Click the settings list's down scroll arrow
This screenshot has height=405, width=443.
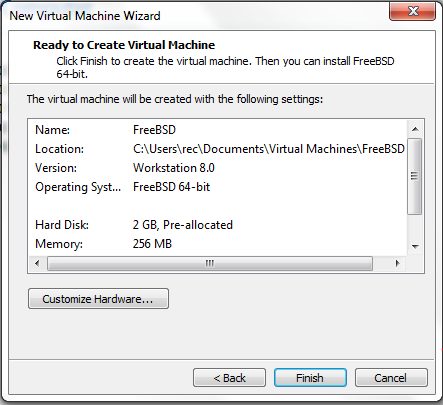point(415,247)
